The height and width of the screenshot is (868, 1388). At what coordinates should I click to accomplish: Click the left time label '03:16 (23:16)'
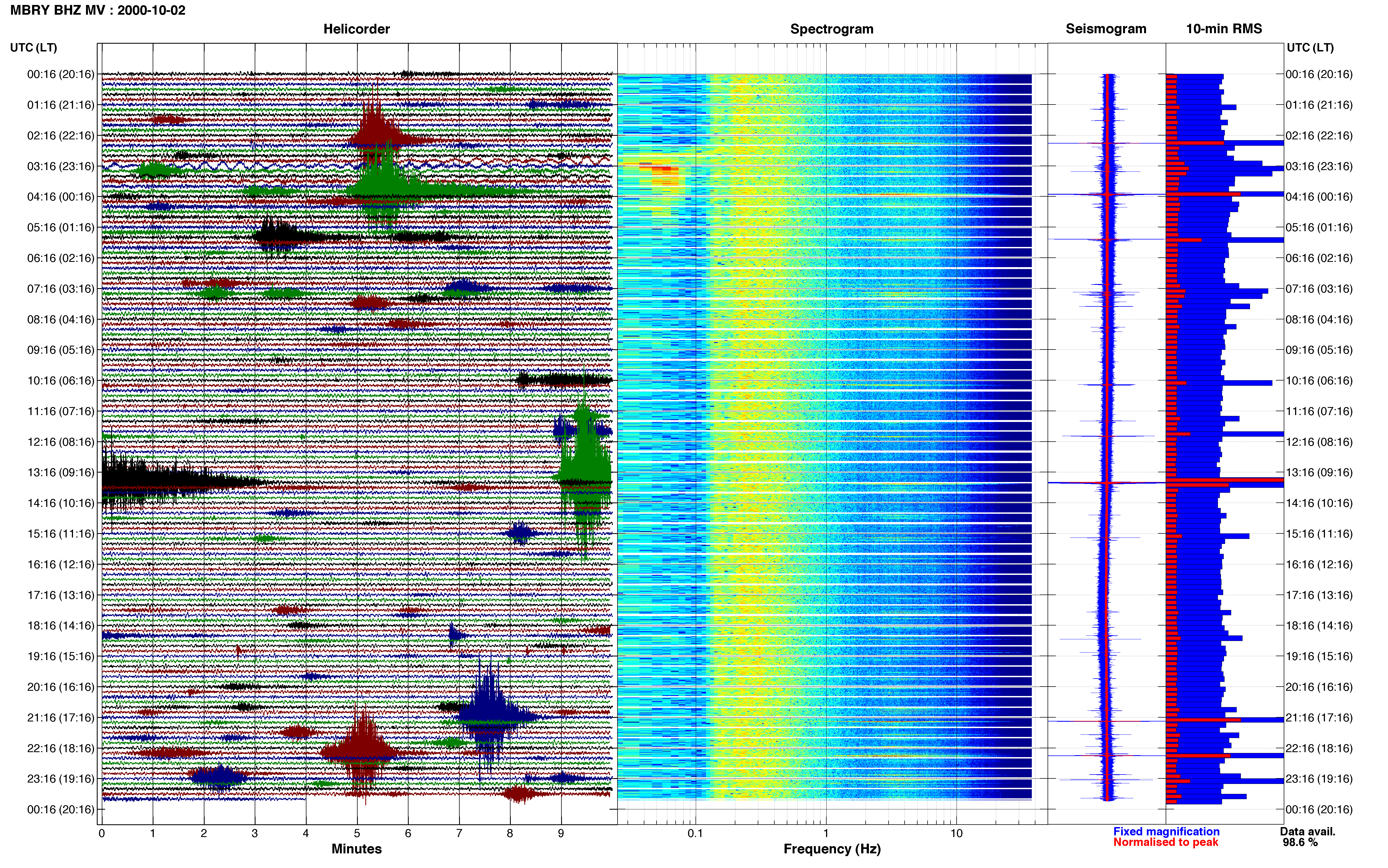[x=61, y=166]
